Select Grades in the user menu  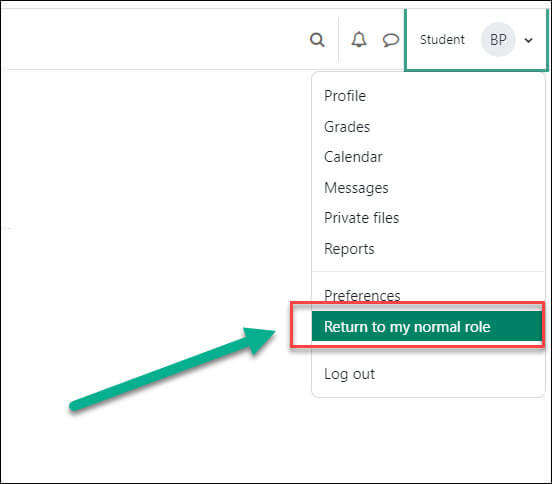pos(347,127)
